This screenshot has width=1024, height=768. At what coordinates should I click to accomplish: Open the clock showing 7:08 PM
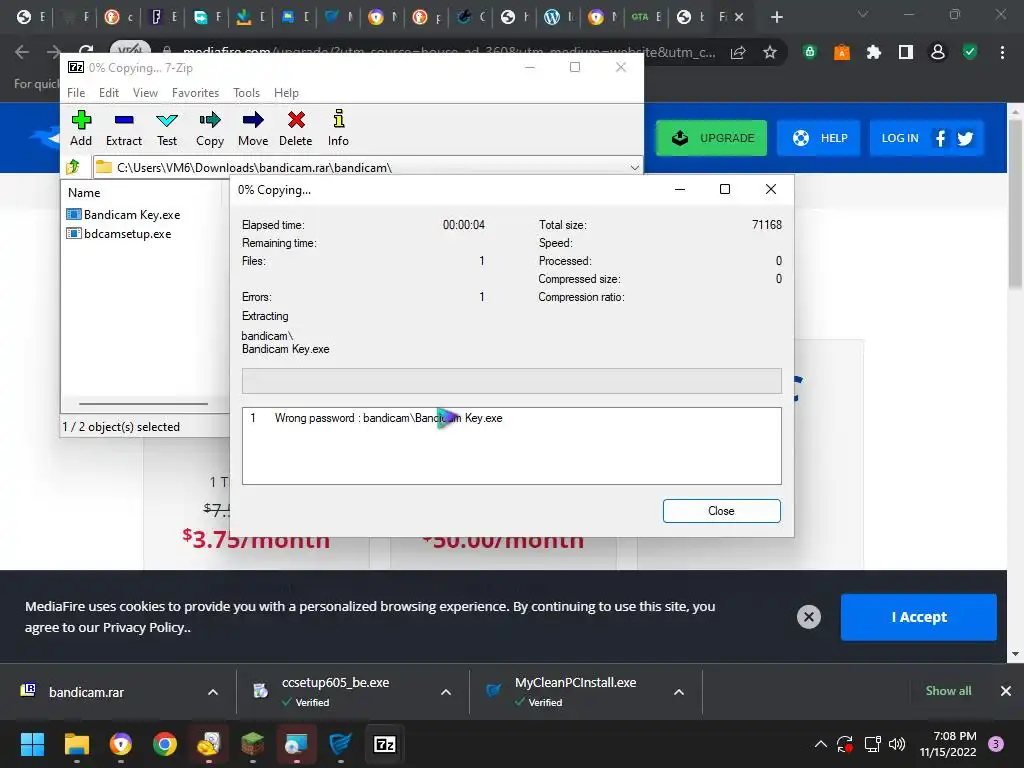pyautogui.click(x=948, y=744)
